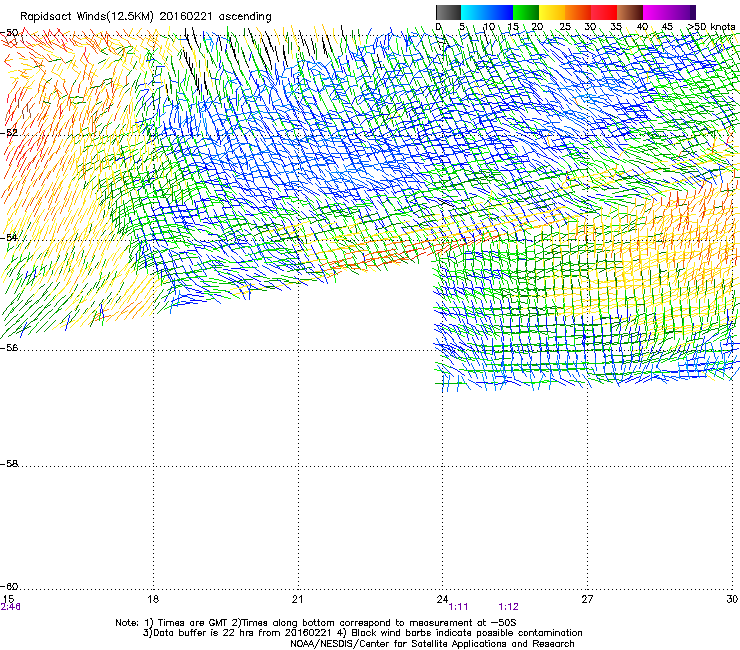This screenshot has width=740, height=650.
Task: Click the '45' legend scale label
Action: (x=667, y=27)
